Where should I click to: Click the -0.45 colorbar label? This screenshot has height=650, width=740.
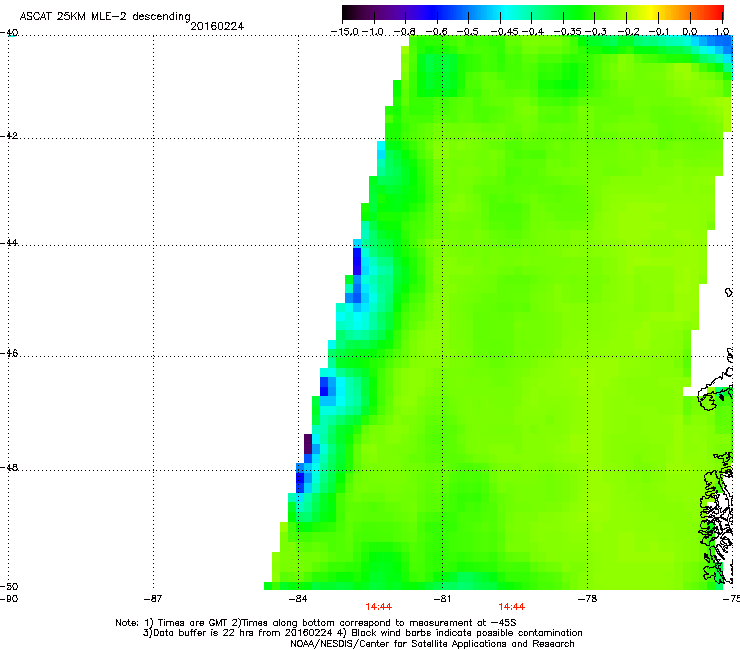[504, 32]
